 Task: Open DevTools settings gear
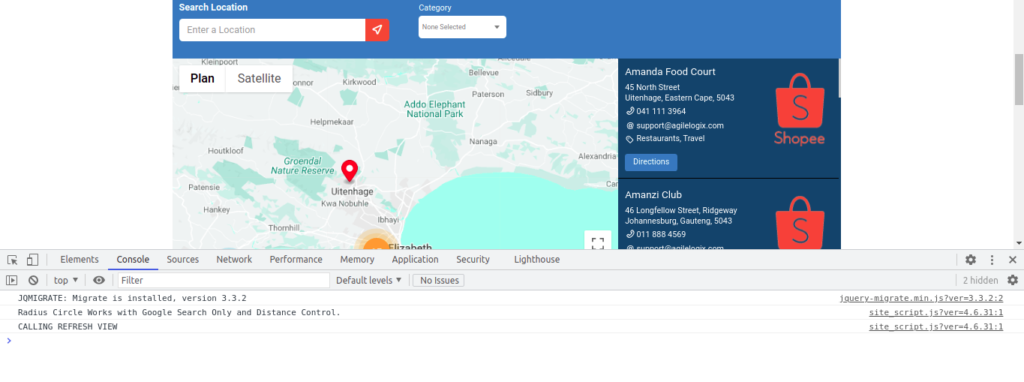[x=970, y=260]
